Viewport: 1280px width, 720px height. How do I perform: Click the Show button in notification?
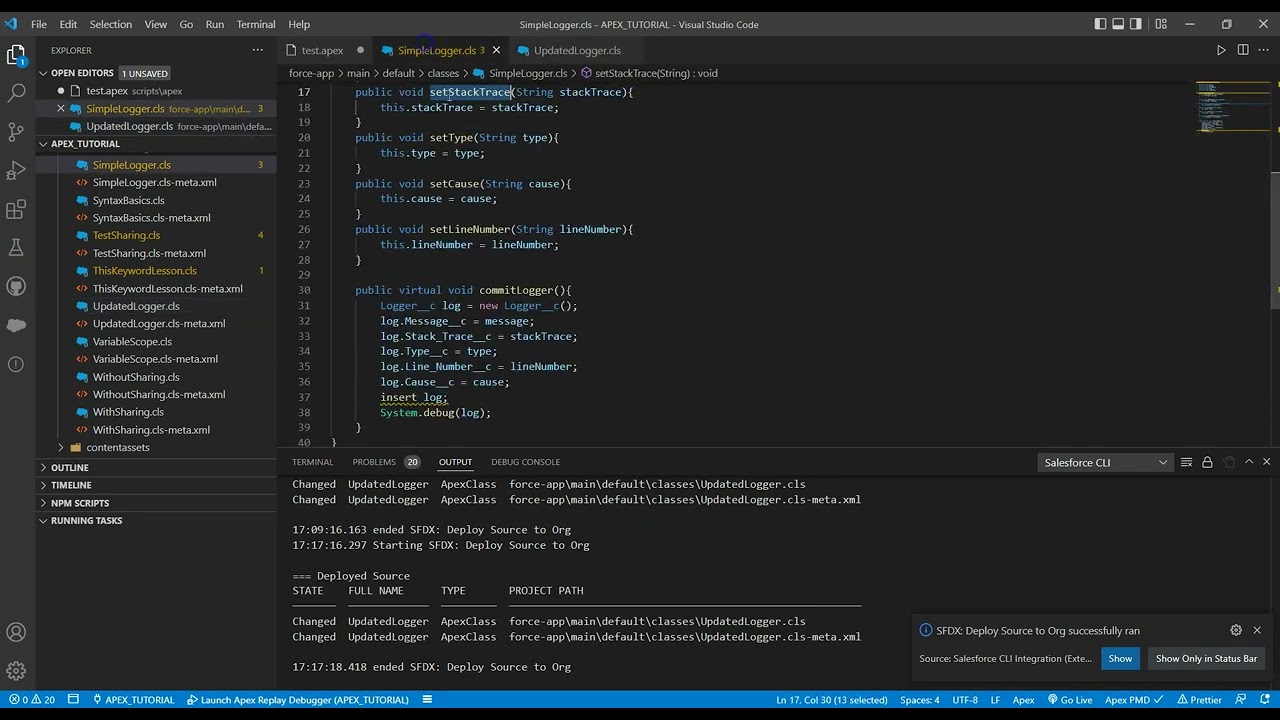click(1120, 658)
